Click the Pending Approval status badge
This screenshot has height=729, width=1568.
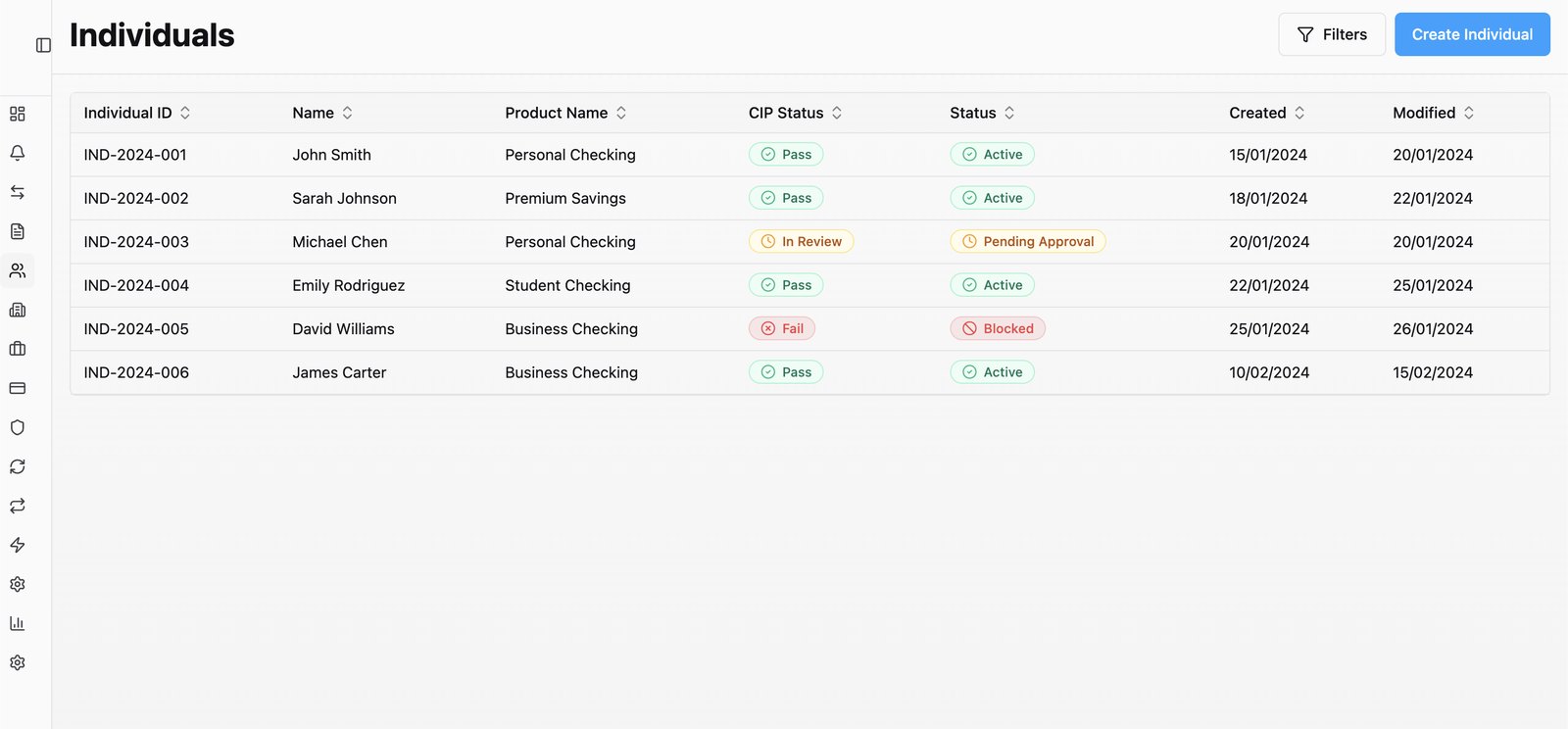click(1028, 242)
